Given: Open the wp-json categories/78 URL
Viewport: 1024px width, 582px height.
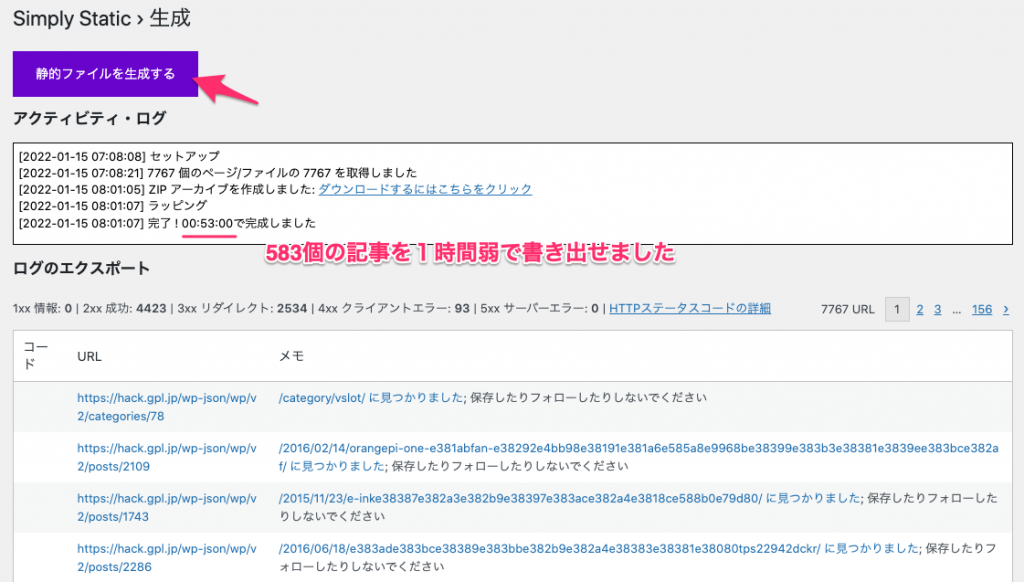Looking at the screenshot, I should click(x=167, y=407).
